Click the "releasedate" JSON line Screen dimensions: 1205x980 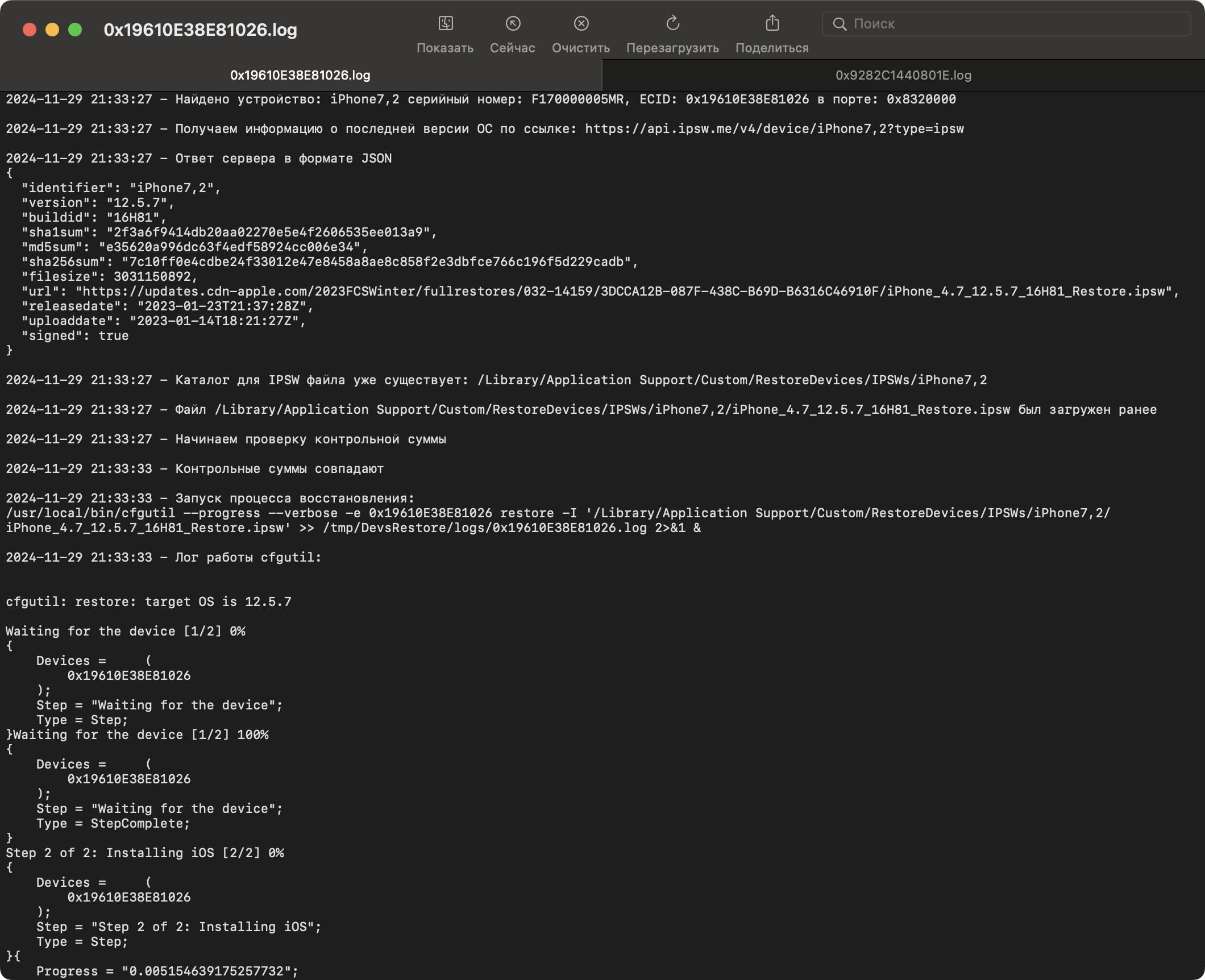click(167, 306)
